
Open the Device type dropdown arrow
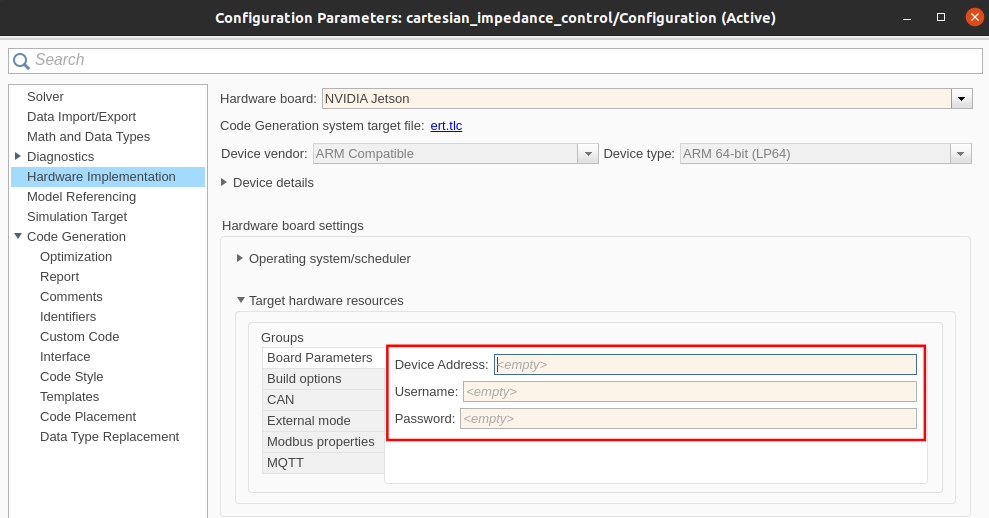click(x=961, y=153)
